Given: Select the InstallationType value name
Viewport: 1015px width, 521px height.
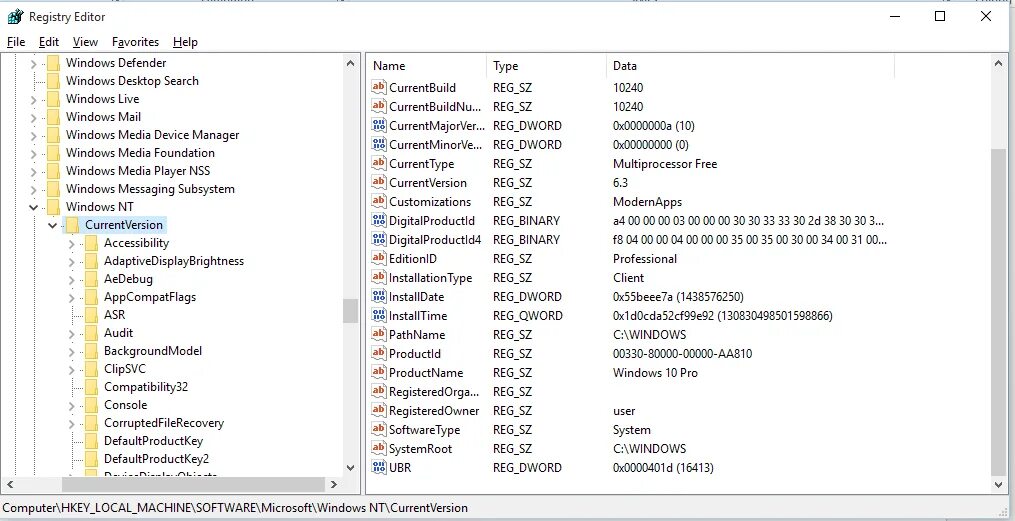Looking at the screenshot, I should tap(430, 278).
